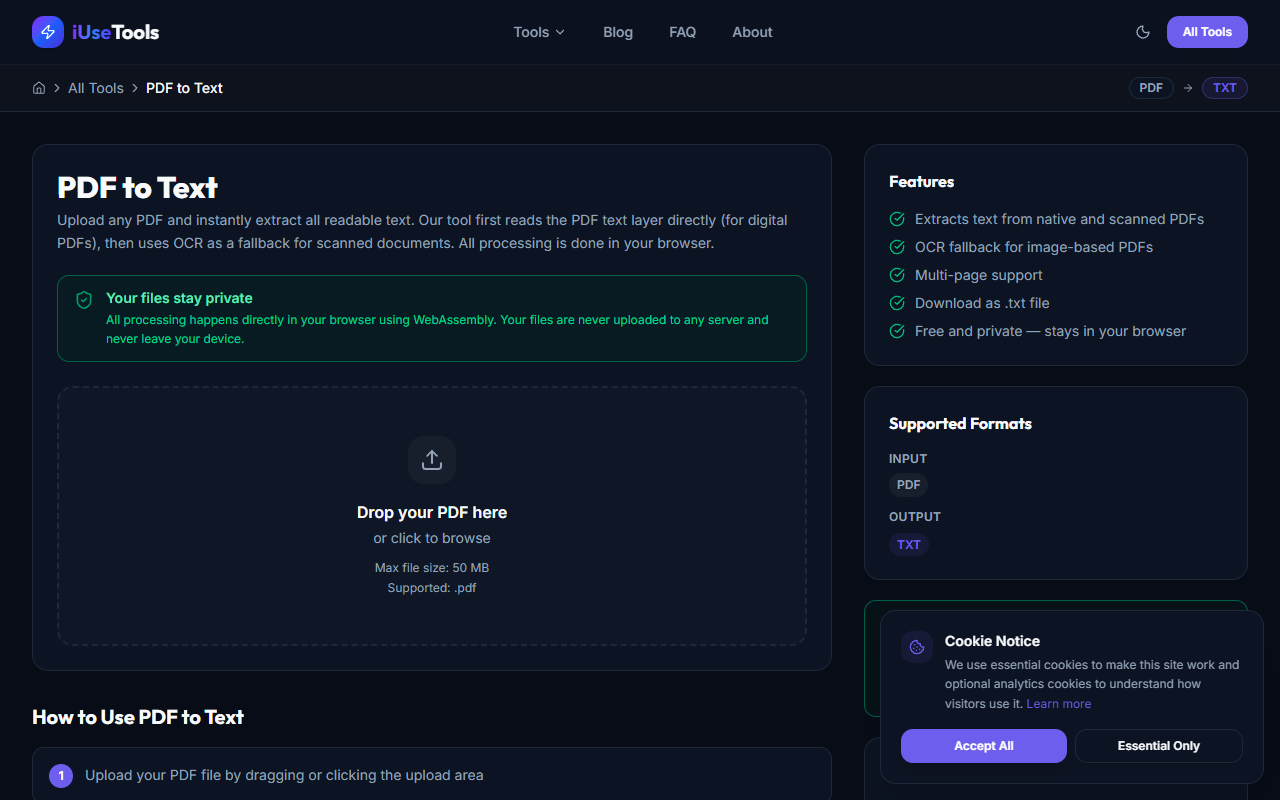Click the All Tools button in the header
Viewport: 1280px width, 800px height.
pyautogui.click(x=1206, y=31)
